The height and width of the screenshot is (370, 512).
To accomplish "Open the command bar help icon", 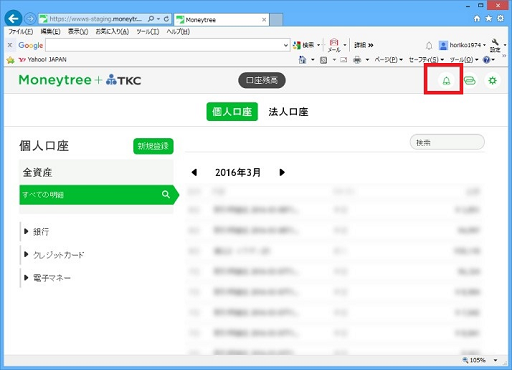I will point(486,60).
